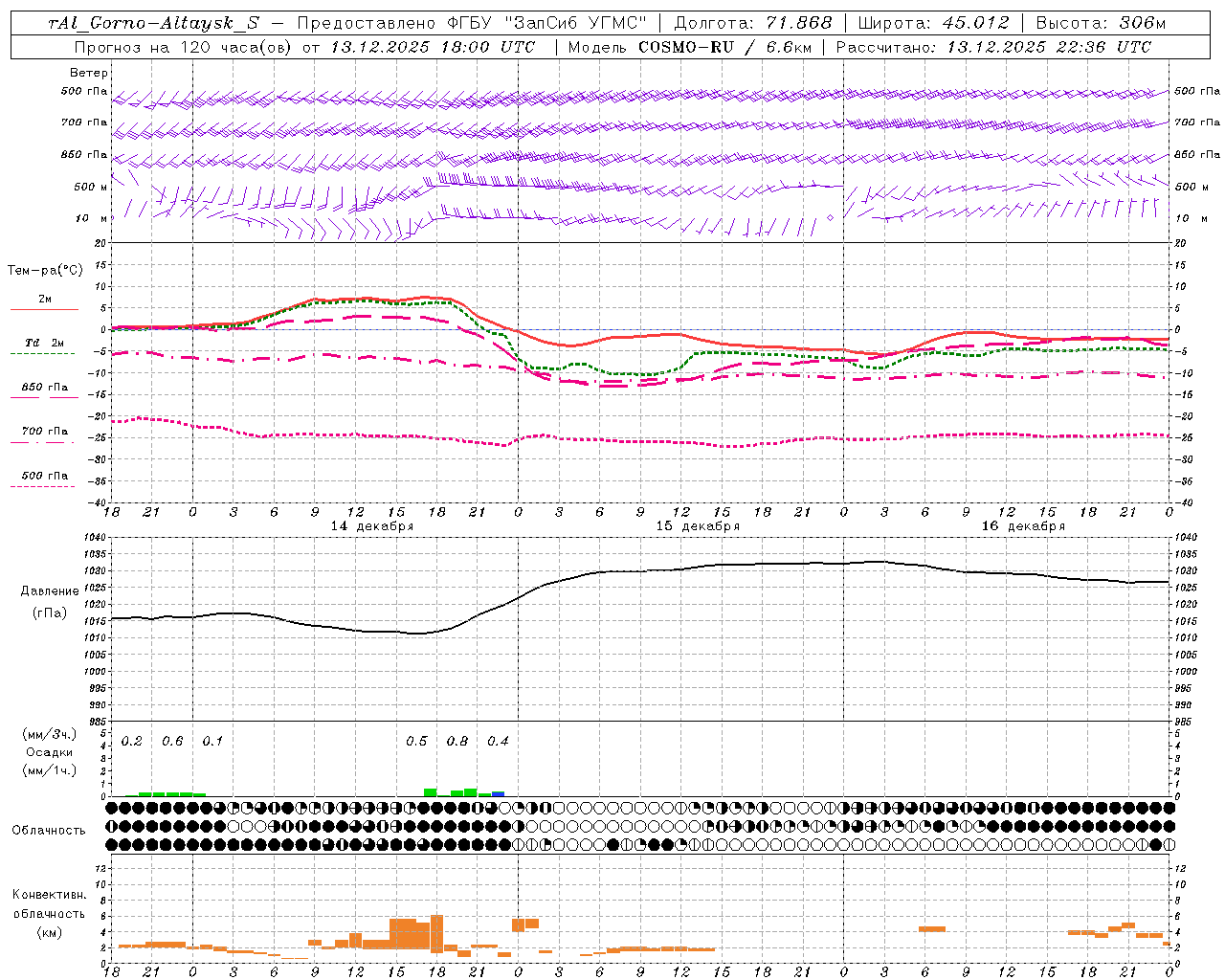
Task: Click the 14 декабря date label
Action: pos(372,526)
